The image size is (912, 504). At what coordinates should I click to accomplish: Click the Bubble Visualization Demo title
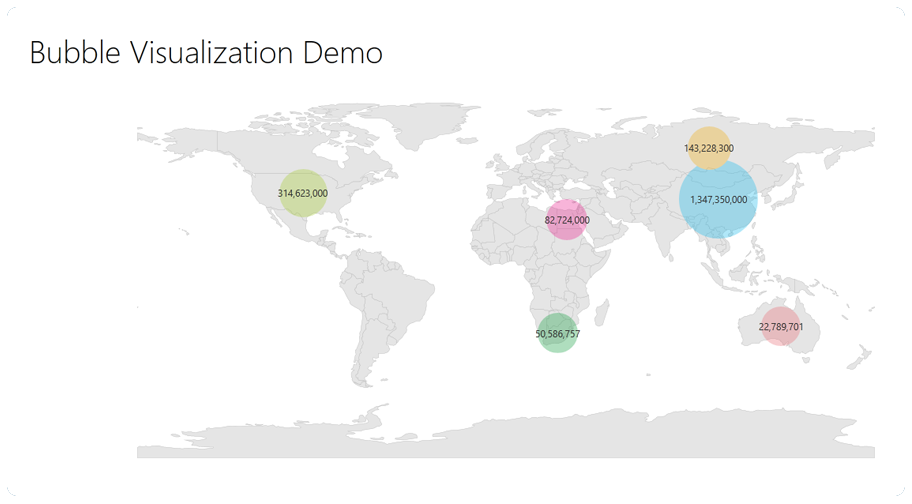pyautogui.click(x=206, y=52)
